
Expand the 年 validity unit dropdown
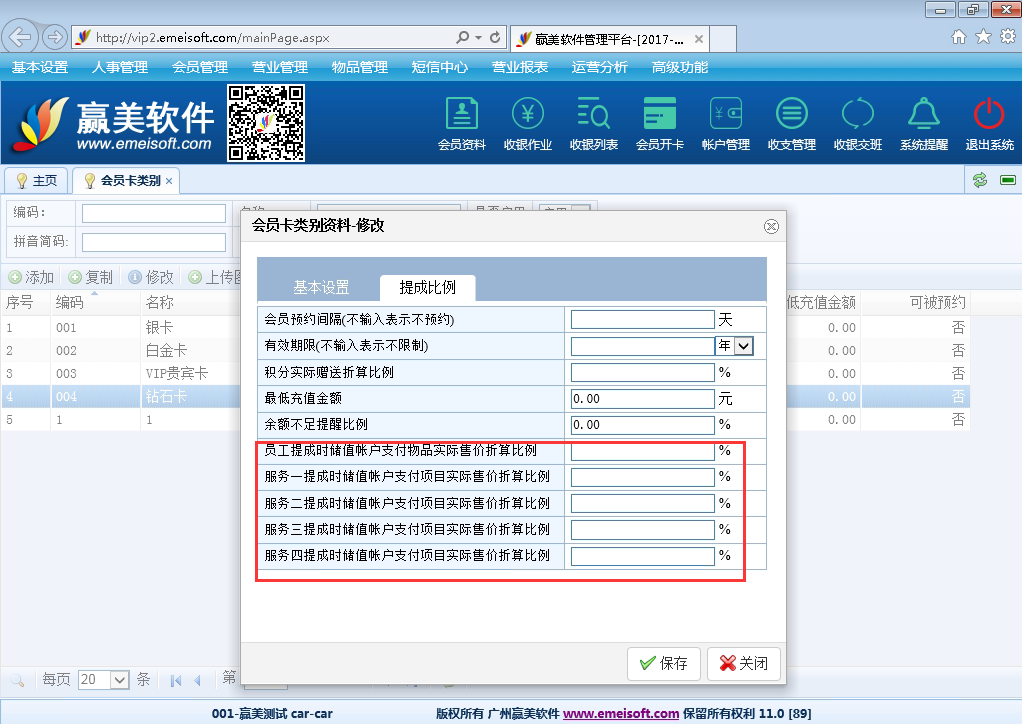coord(743,346)
